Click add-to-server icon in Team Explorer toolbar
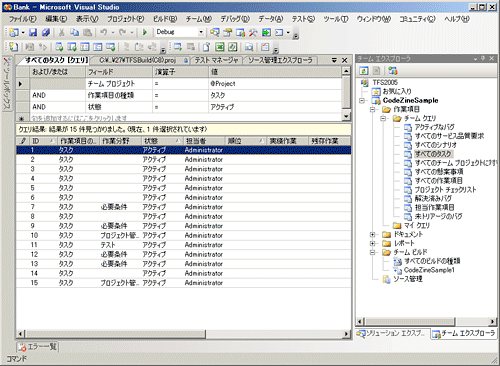Image resolution: width=500 pixels, height=366 pixels. (x=392, y=71)
